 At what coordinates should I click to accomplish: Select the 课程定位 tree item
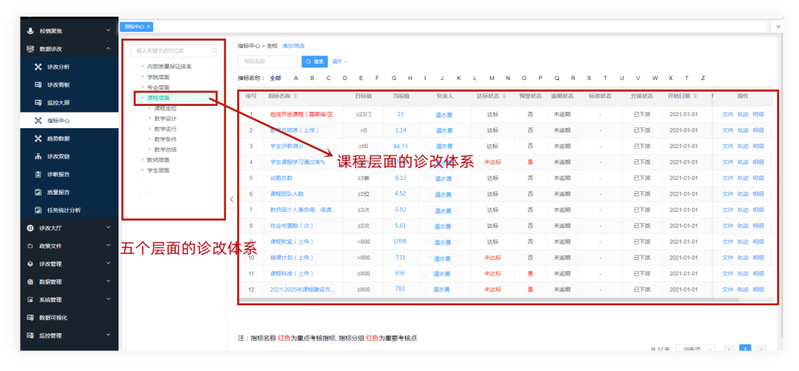166,108
